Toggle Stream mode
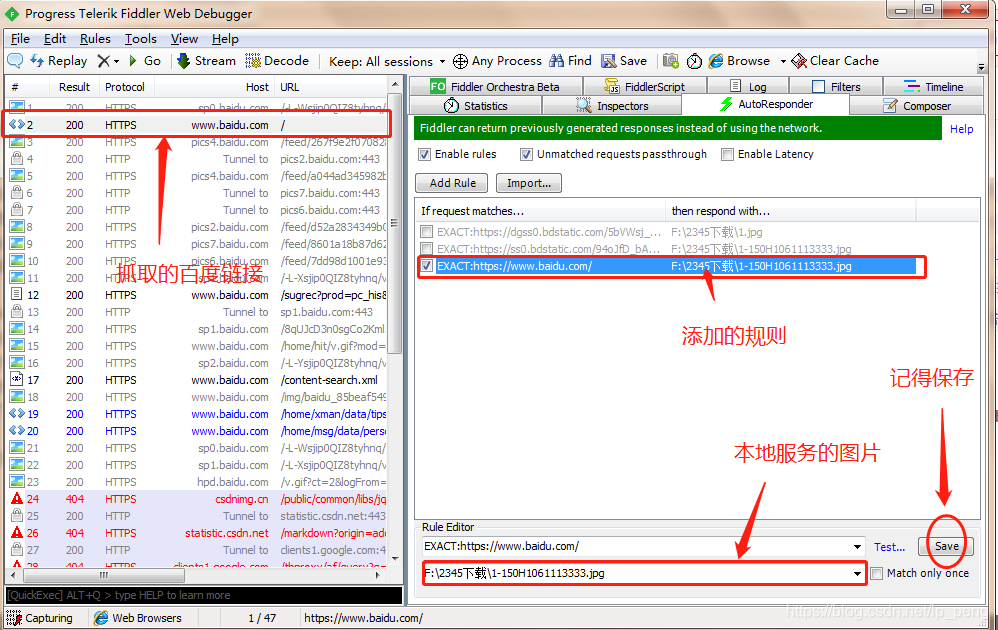Image resolution: width=998 pixels, height=630 pixels. (206, 61)
